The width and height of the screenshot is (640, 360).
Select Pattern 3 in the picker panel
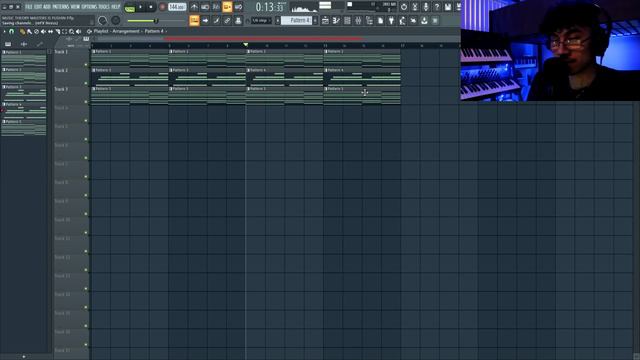pyautogui.click(x=24, y=93)
